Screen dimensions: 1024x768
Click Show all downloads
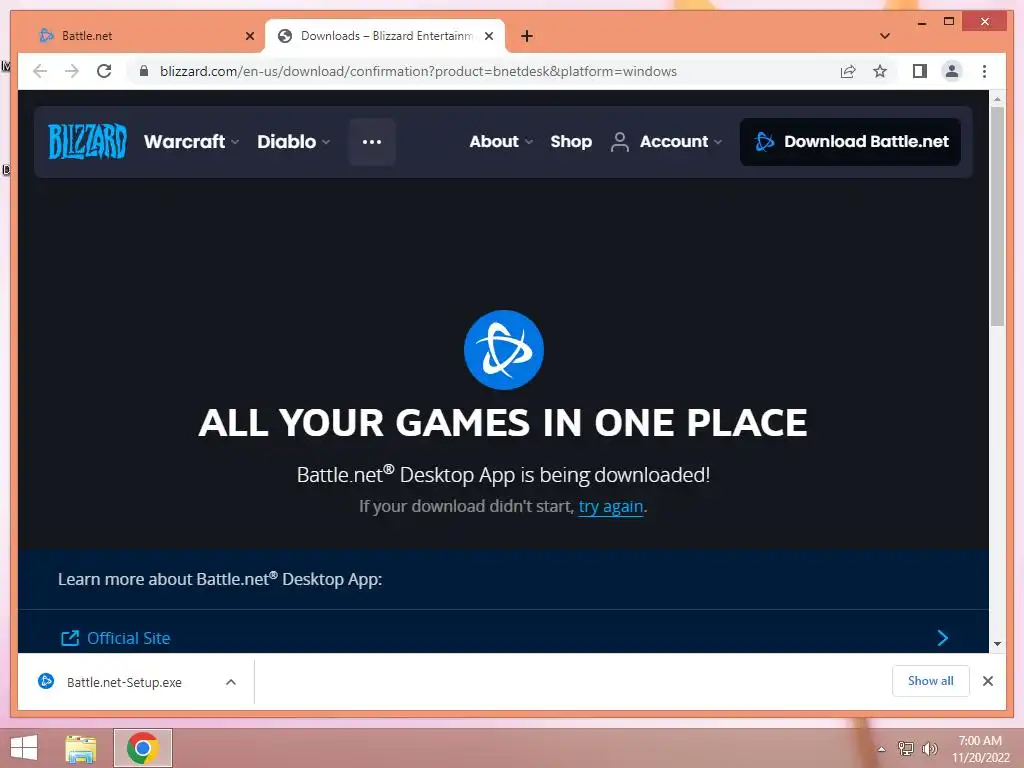click(930, 681)
